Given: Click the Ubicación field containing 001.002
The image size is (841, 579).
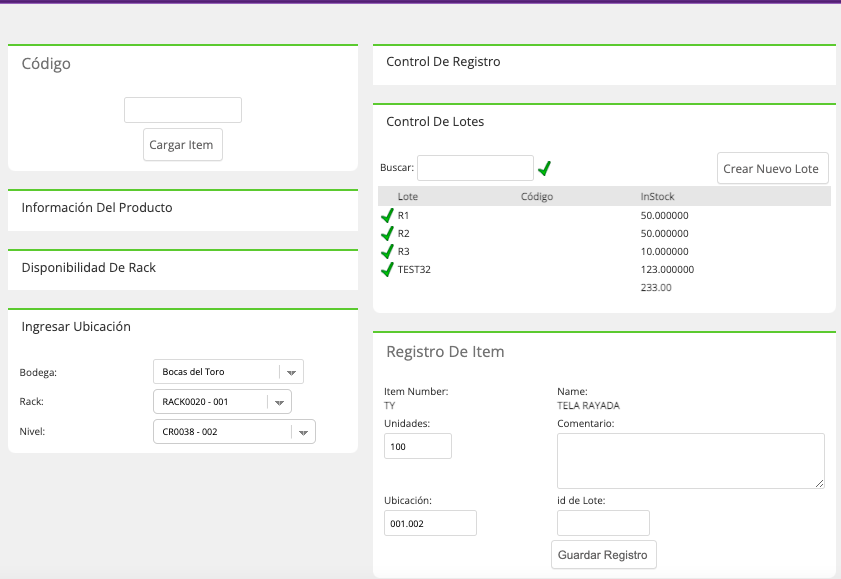Looking at the screenshot, I should [x=430, y=523].
